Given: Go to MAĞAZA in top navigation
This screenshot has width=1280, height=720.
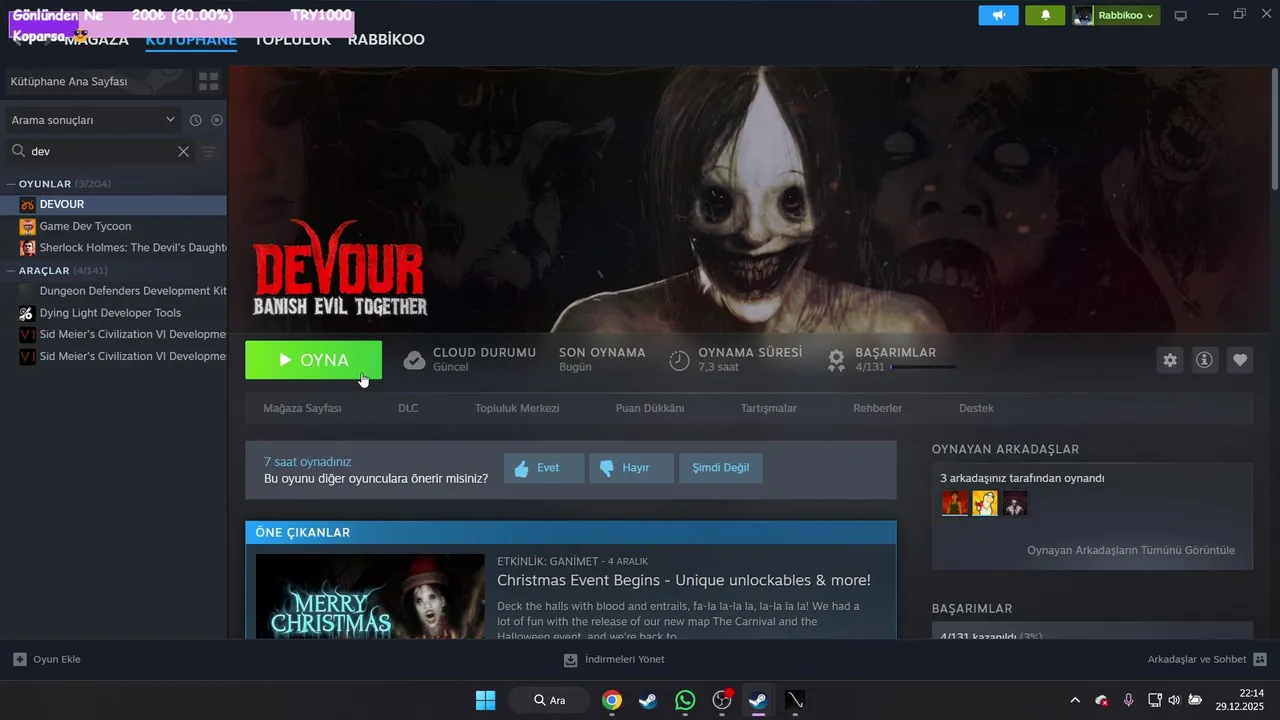Looking at the screenshot, I should pyautogui.click(x=96, y=40).
